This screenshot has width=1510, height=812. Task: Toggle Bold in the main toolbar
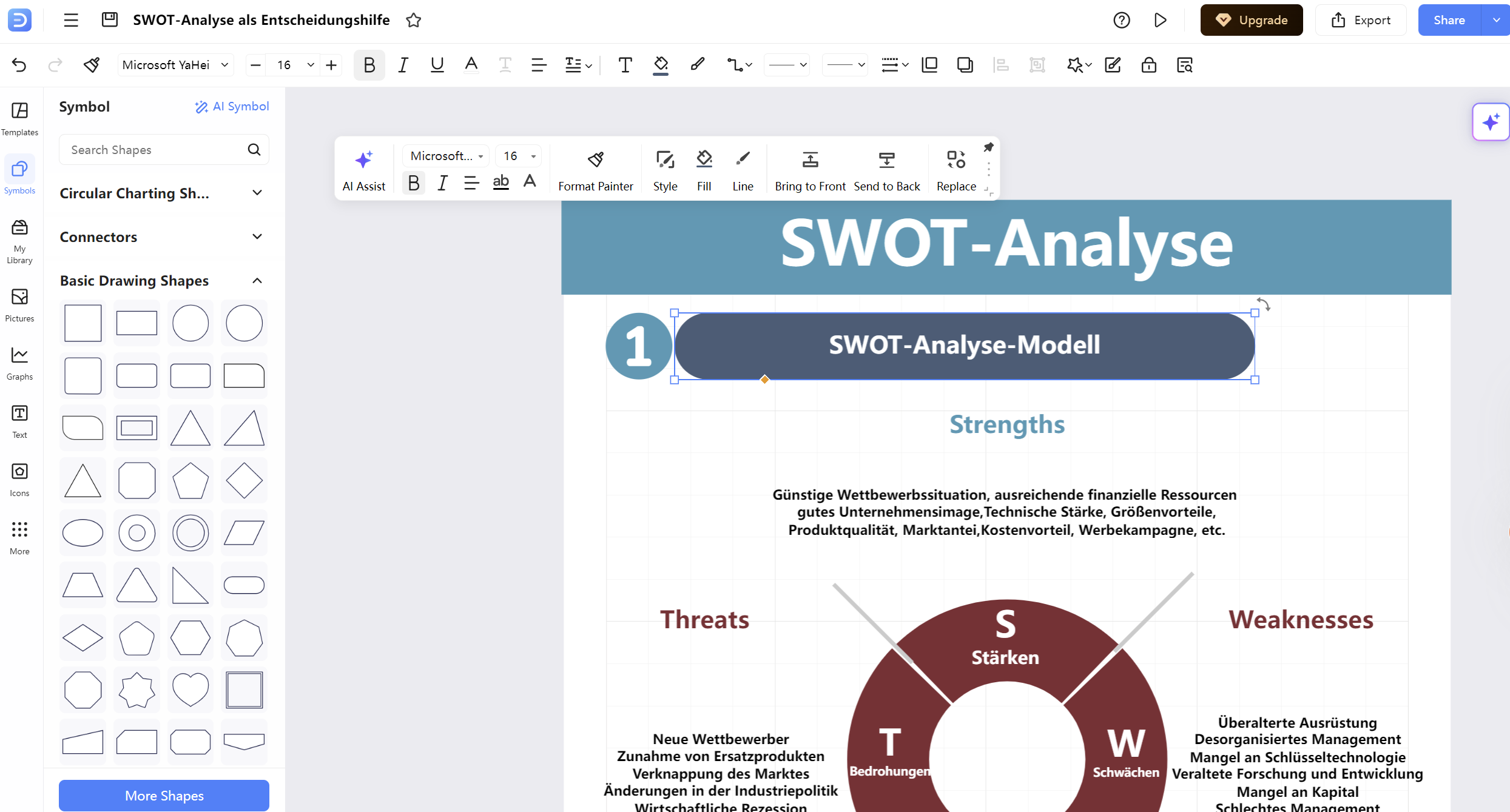[x=369, y=65]
